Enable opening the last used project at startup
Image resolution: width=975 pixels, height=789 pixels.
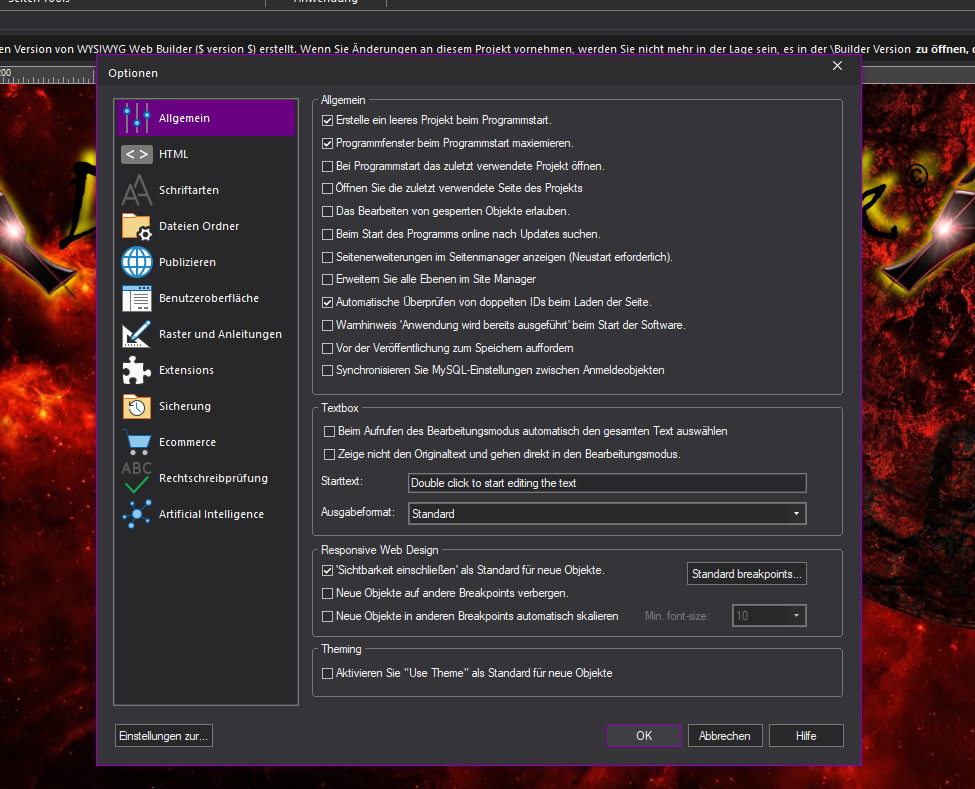coord(327,167)
